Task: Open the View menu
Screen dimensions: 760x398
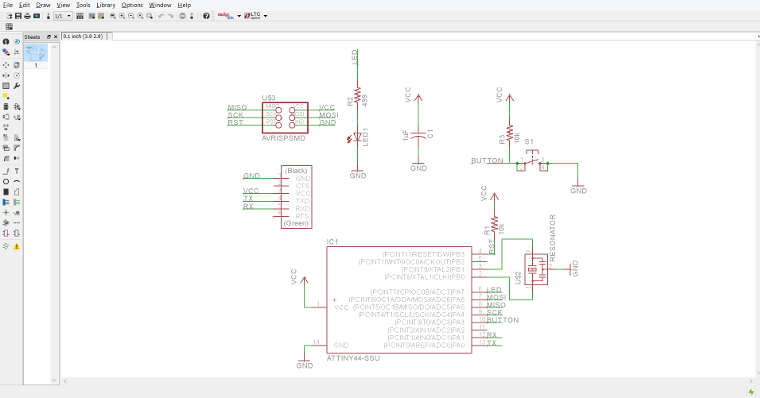Action: 63,5
